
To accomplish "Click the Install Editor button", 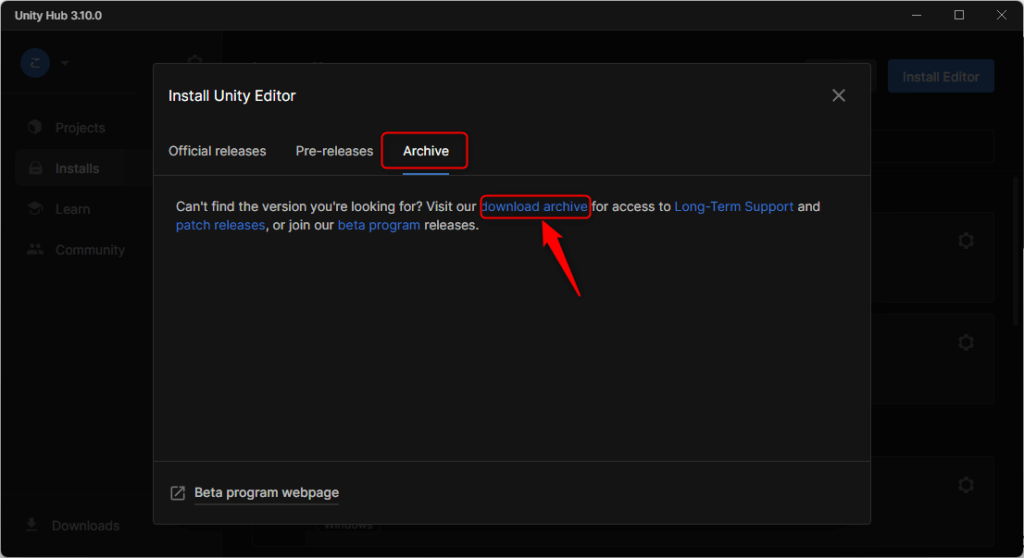I will pos(940,77).
